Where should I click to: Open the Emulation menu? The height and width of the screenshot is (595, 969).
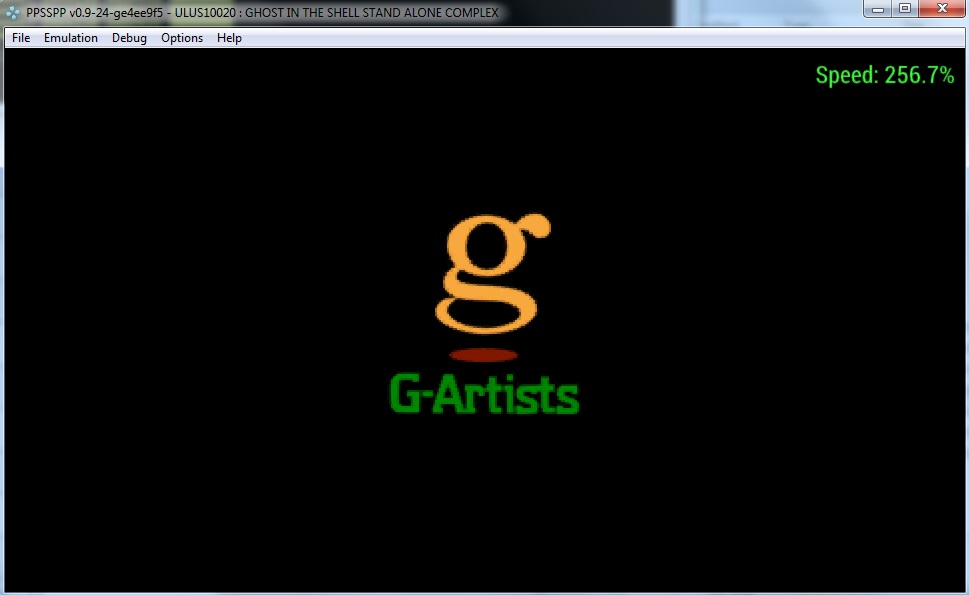[x=71, y=38]
